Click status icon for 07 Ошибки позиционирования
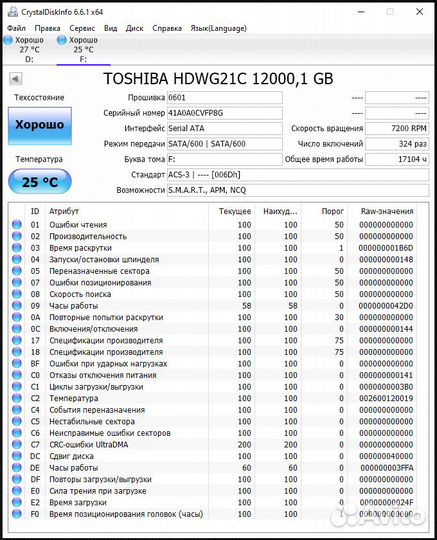Image resolution: width=437 pixels, height=540 pixels. (17, 282)
